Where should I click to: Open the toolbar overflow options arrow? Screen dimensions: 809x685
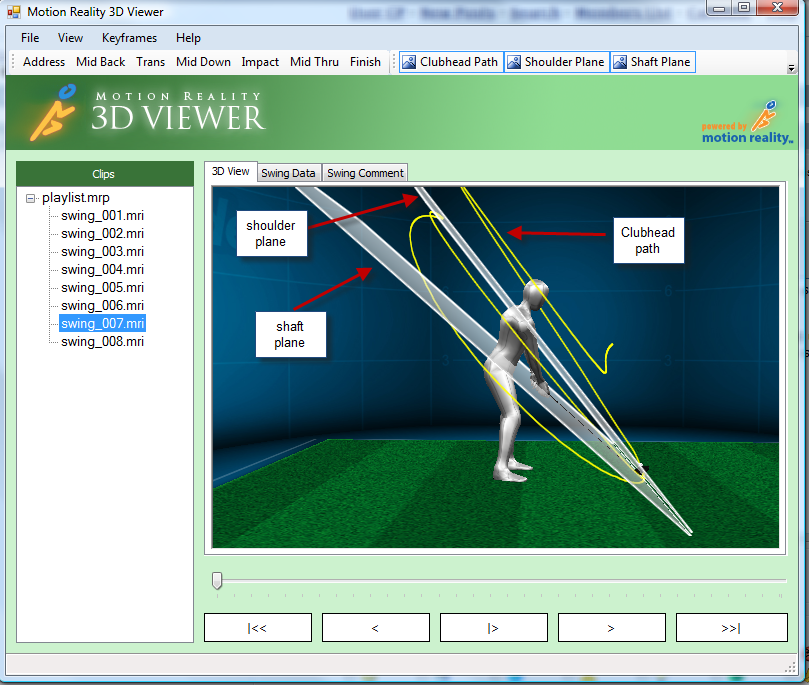coord(791,68)
